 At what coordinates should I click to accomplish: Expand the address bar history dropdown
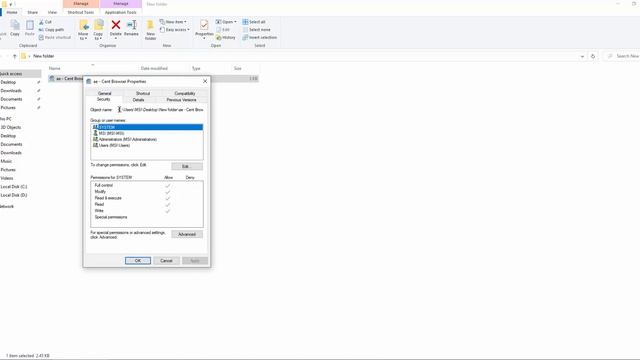coord(582,56)
